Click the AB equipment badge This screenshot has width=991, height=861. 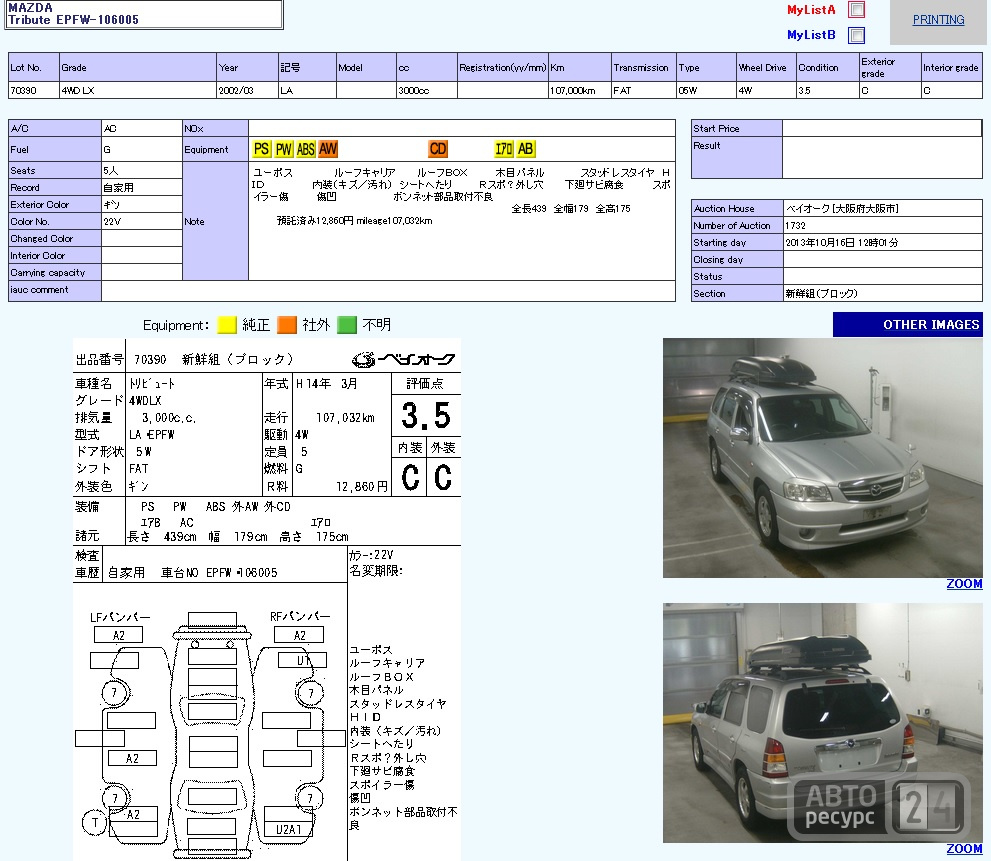(x=525, y=149)
